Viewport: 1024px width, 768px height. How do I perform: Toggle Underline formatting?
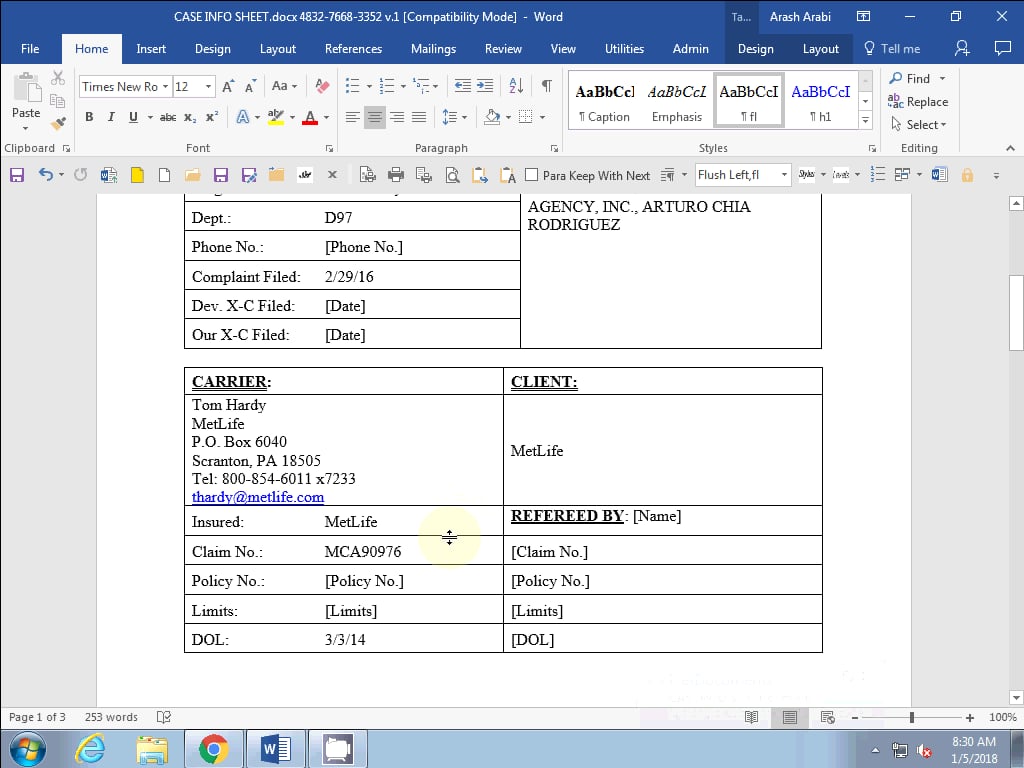[133, 118]
